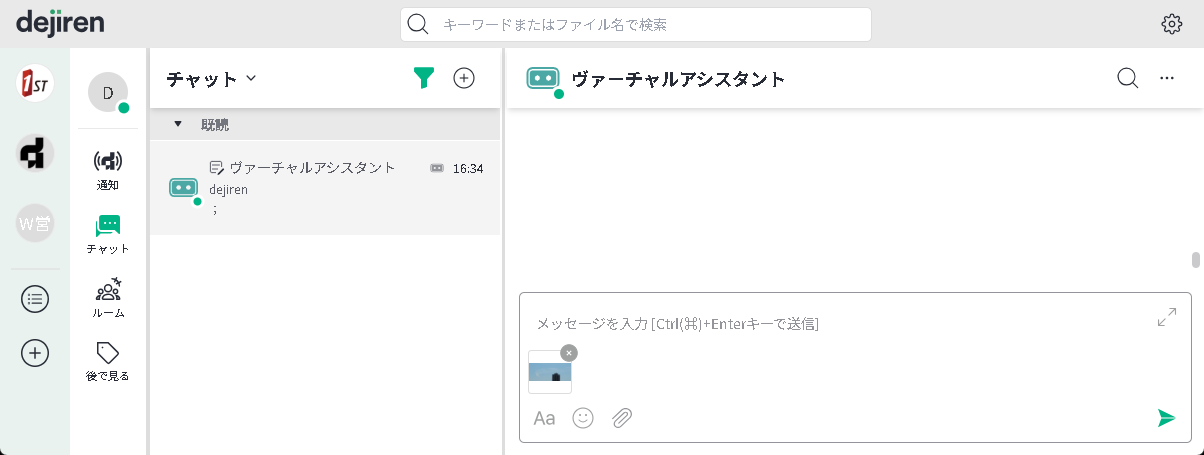Switch to the 通知 tab
This screenshot has height=455, width=1204.
click(x=108, y=168)
